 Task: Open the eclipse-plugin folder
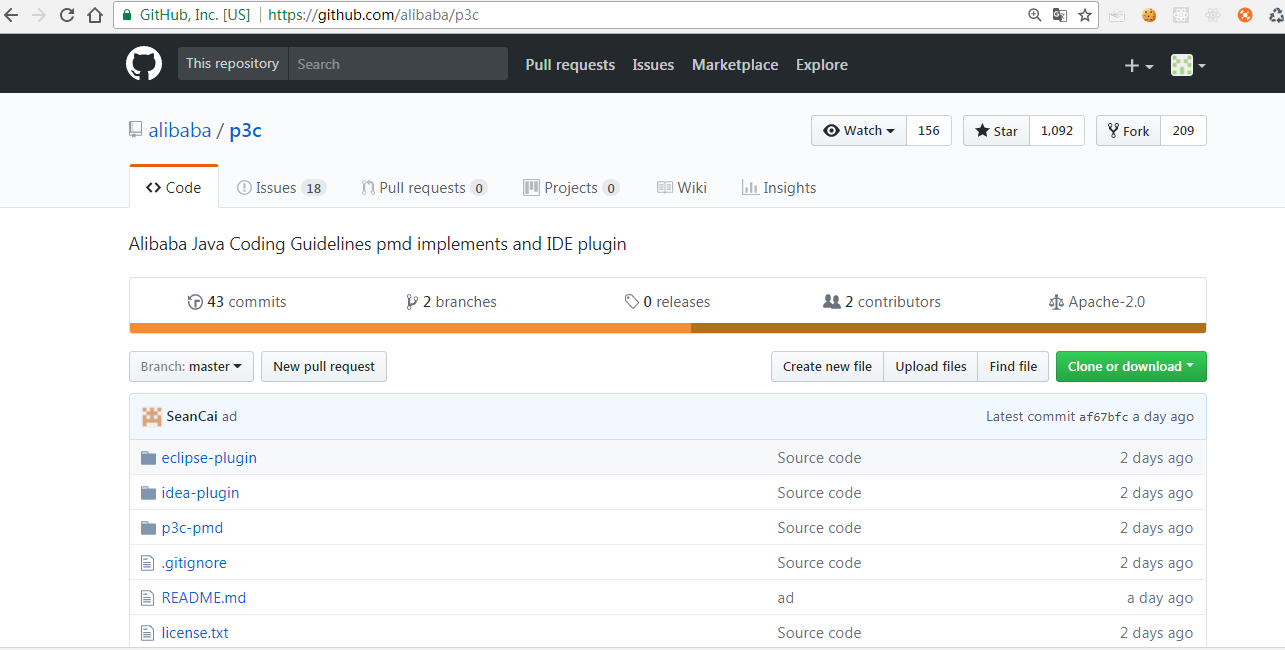[x=209, y=458]
